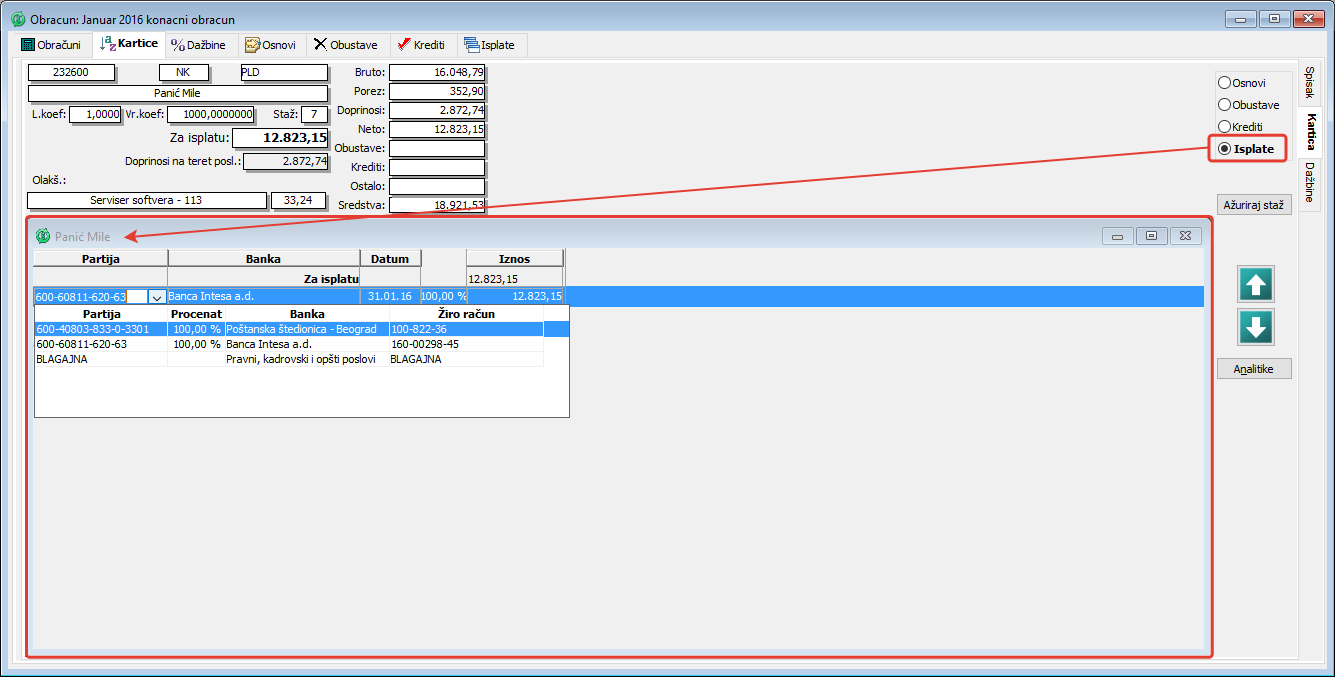This screenshot has height=677, width=1335.
Task: Expand the Partija dropdown arrow
Action: (157, 297)
